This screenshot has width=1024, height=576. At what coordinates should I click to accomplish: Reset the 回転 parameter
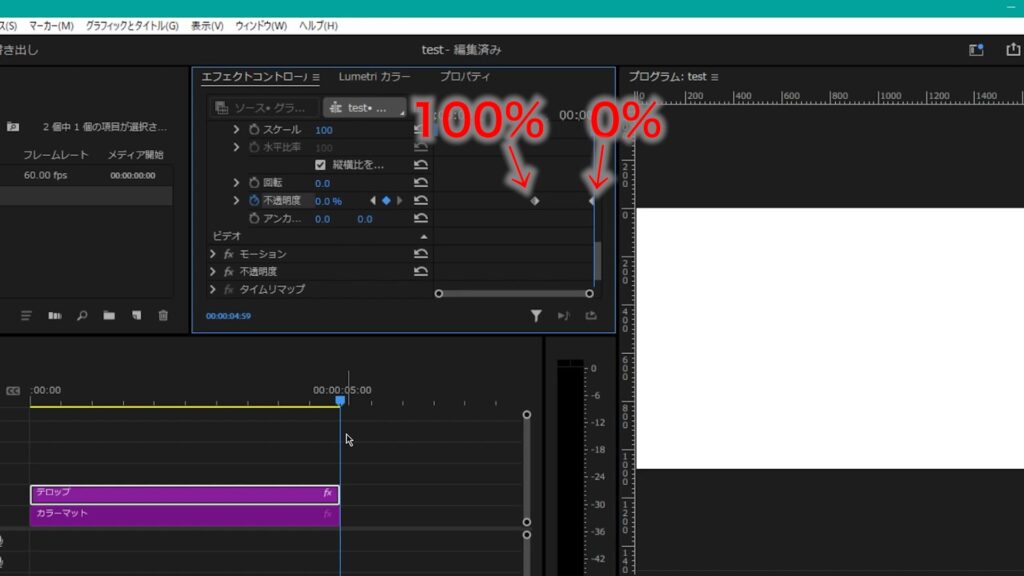pyautogui.click(x=421, y=183)
